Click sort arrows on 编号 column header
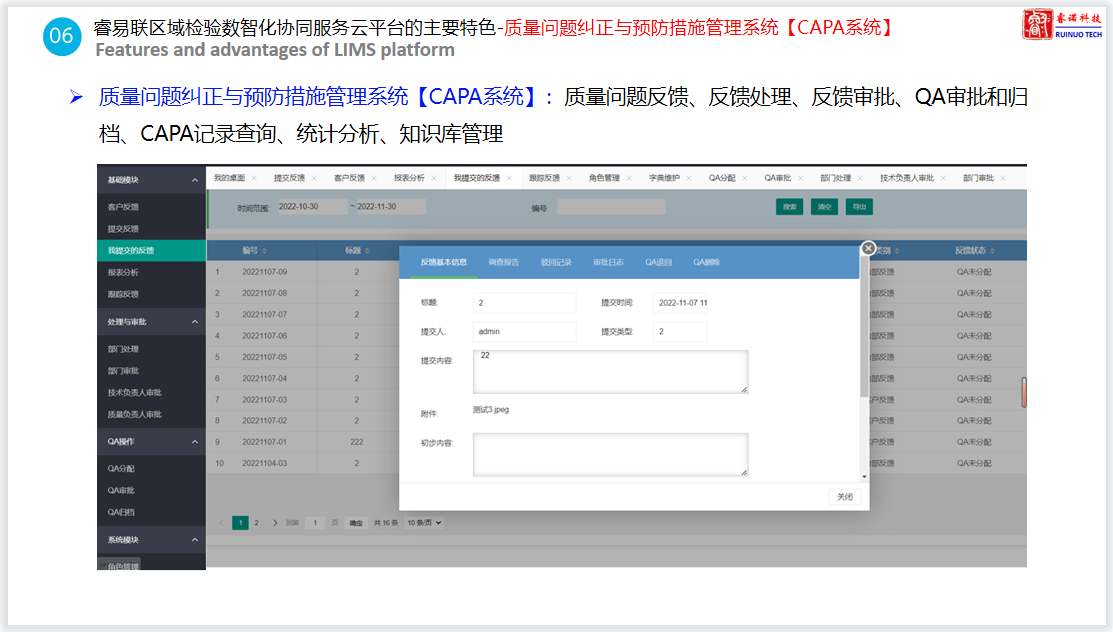 click(x=265, y=251)
